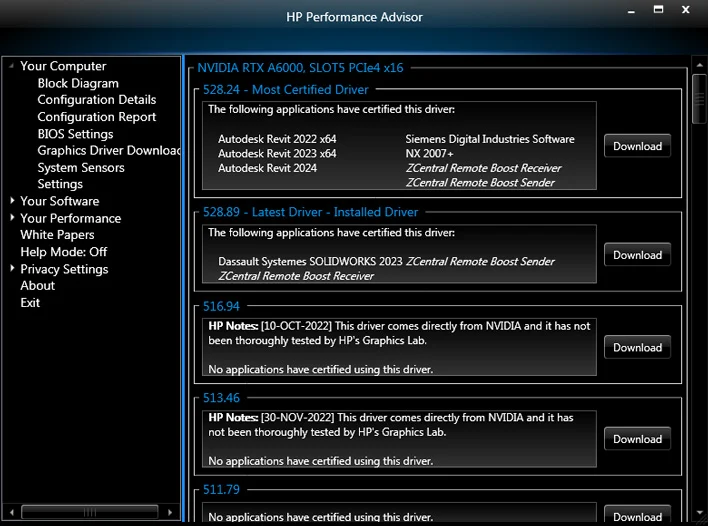
Task: Select Configuration Details in the sidebar
Action: [x=96, y=100]
